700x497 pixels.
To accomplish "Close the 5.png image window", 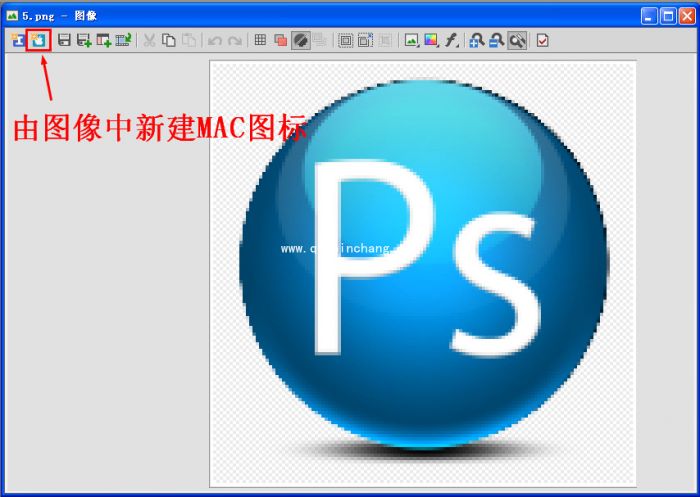I will pos(687,17).
